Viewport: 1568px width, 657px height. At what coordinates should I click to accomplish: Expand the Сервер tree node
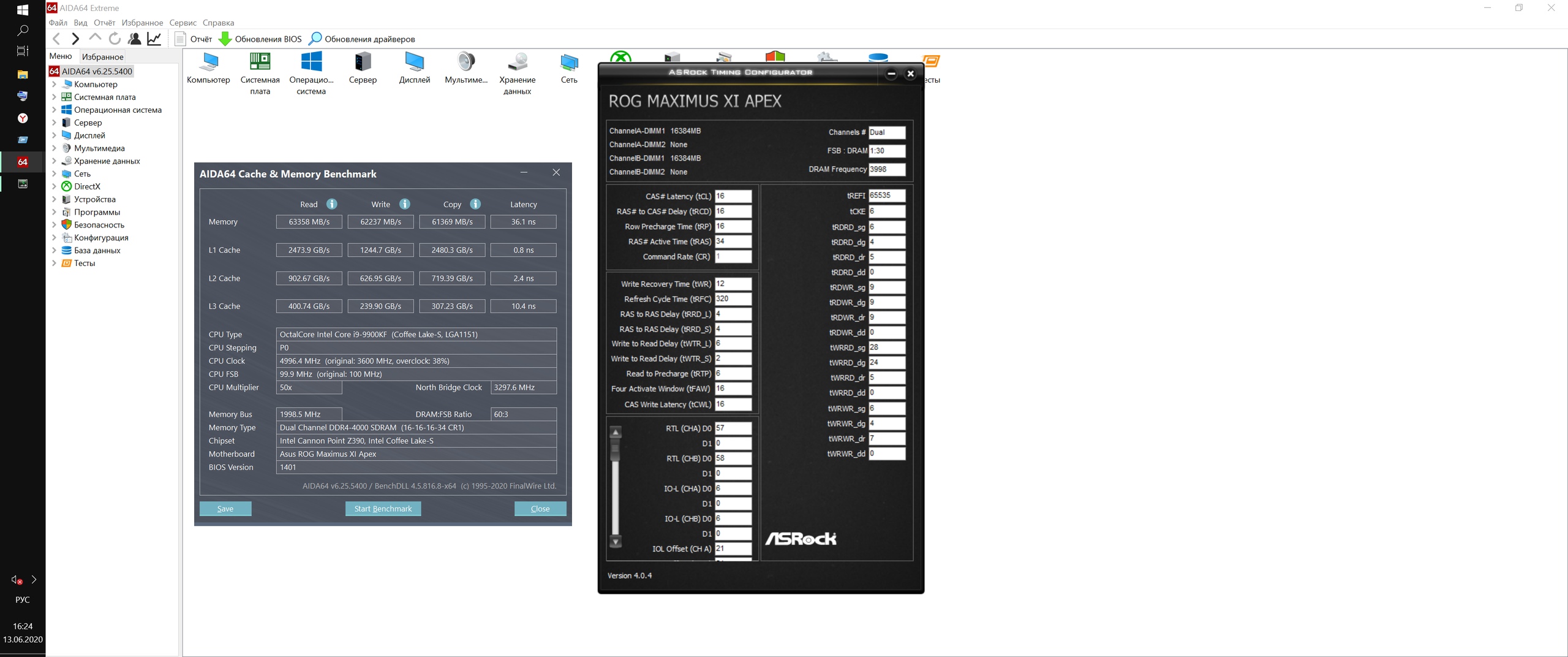click(54, 123)
